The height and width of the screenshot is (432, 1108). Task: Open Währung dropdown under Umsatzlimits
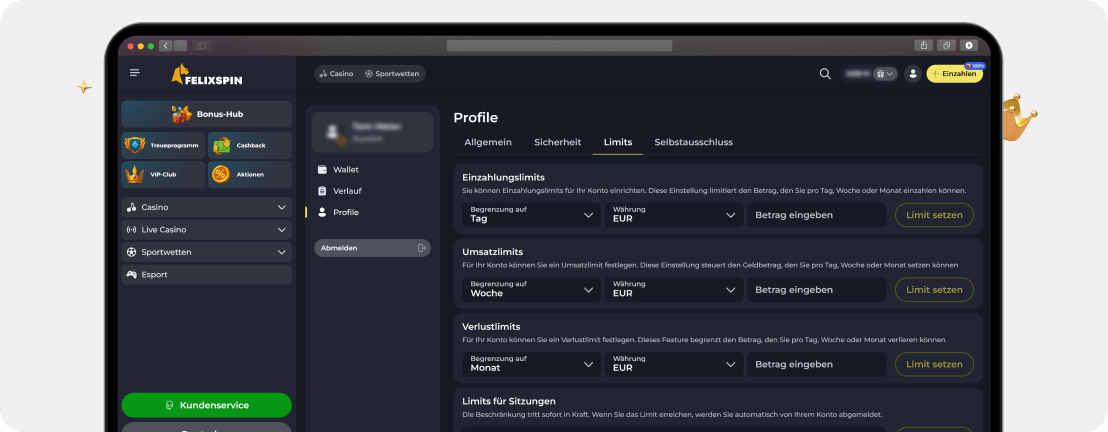point(672,290)
